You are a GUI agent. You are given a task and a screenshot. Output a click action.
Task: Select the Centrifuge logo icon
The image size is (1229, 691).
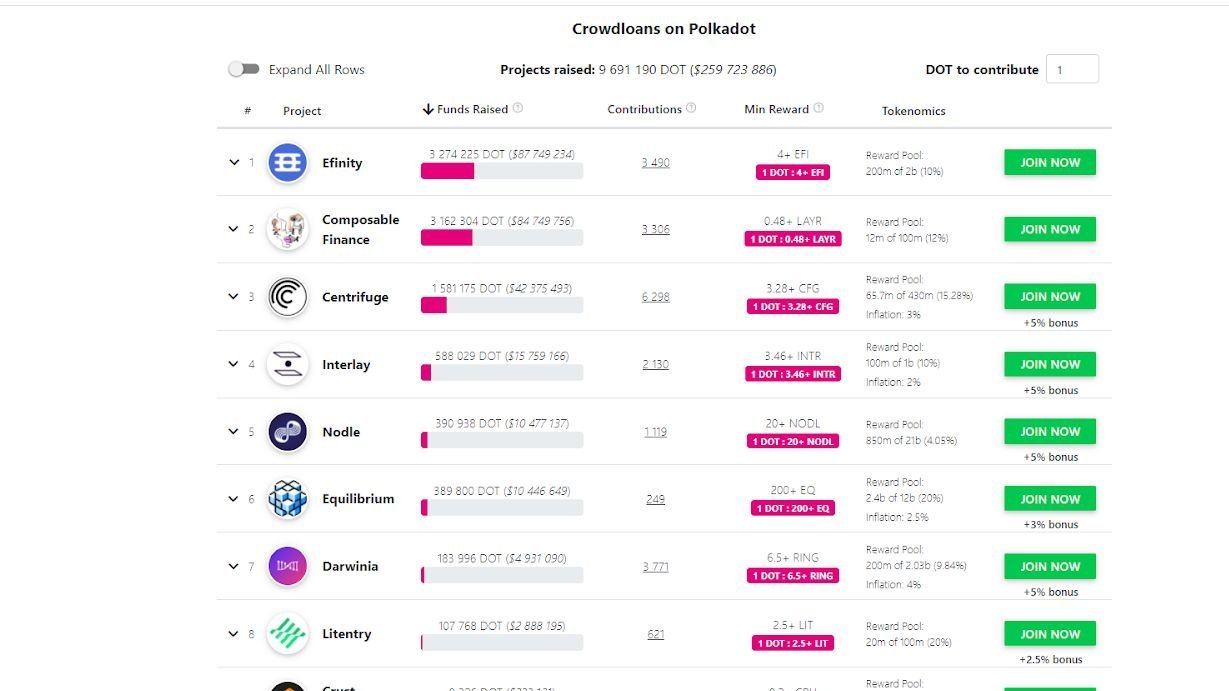(x=287, y=296)
